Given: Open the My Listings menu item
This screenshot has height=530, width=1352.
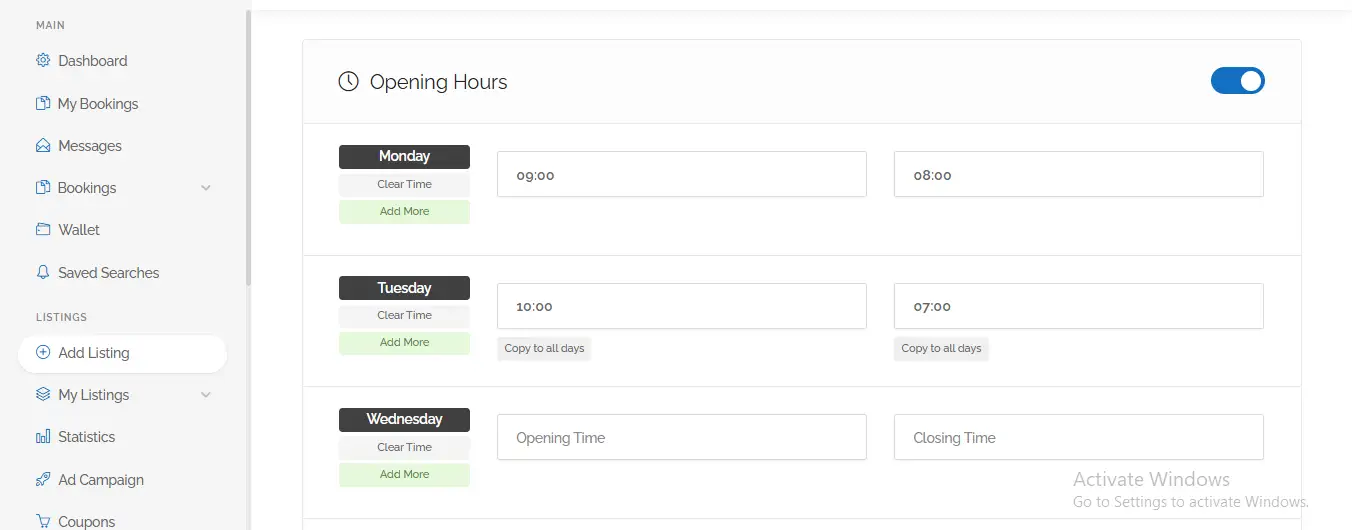Looking at the screenshot, I should (94, 395).
